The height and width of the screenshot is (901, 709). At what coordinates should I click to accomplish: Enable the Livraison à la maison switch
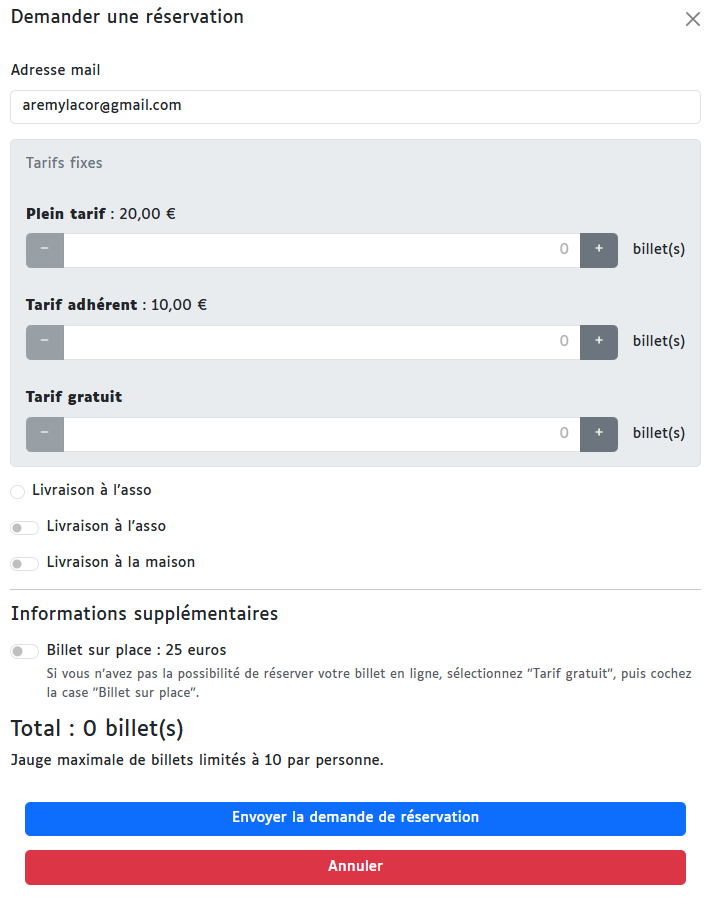[x=24, y=563]
